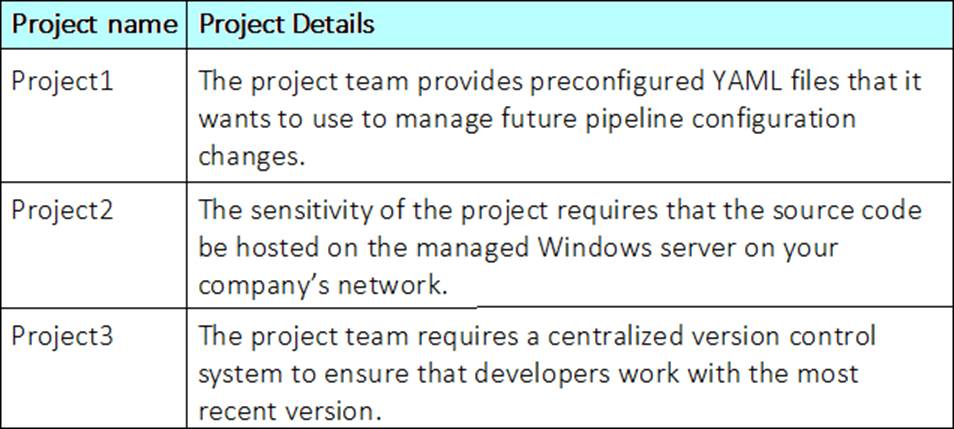The width and height of the screenshot is (954, 429).
Task: Click the "Project name" column header
Action: coord(92,24)
